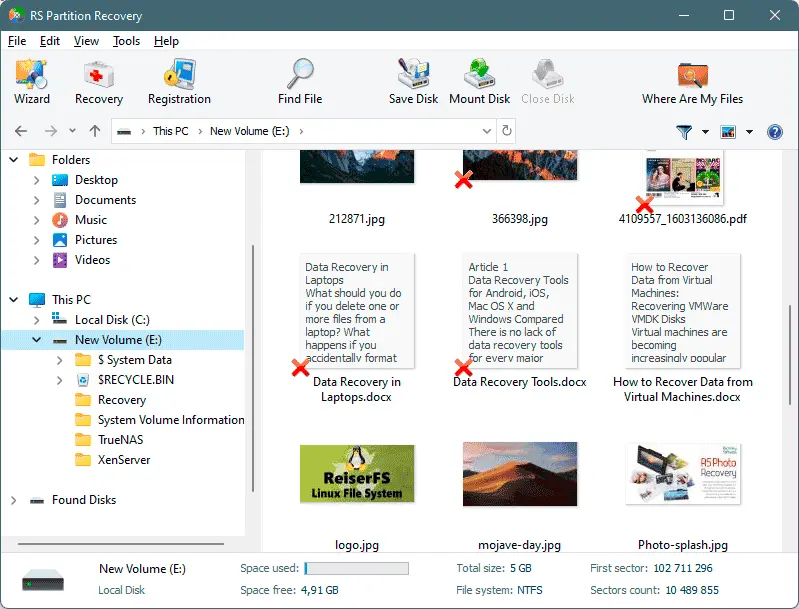
Task: Select Documents in the folder tree
Action: click(105, 200)
